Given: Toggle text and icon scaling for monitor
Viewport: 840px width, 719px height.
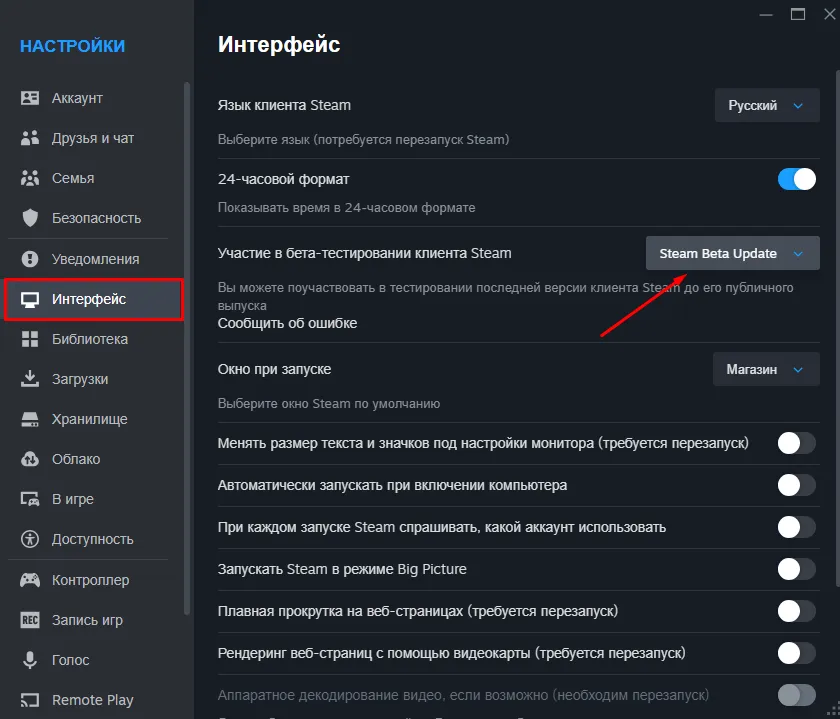Looking at the screenshot, I should 797,443.
